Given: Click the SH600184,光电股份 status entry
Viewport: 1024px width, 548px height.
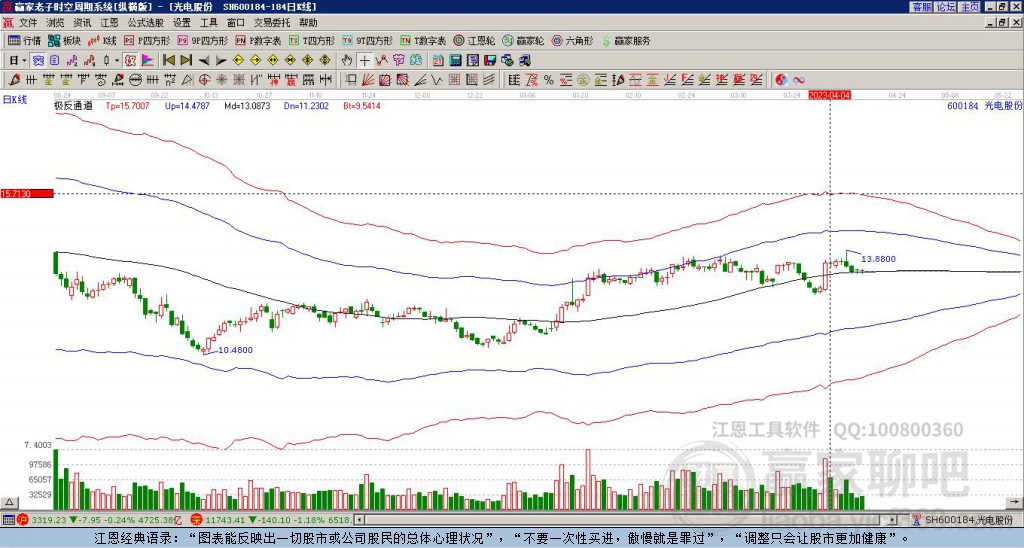Looking at the screenshot, I should pos(968,520).
